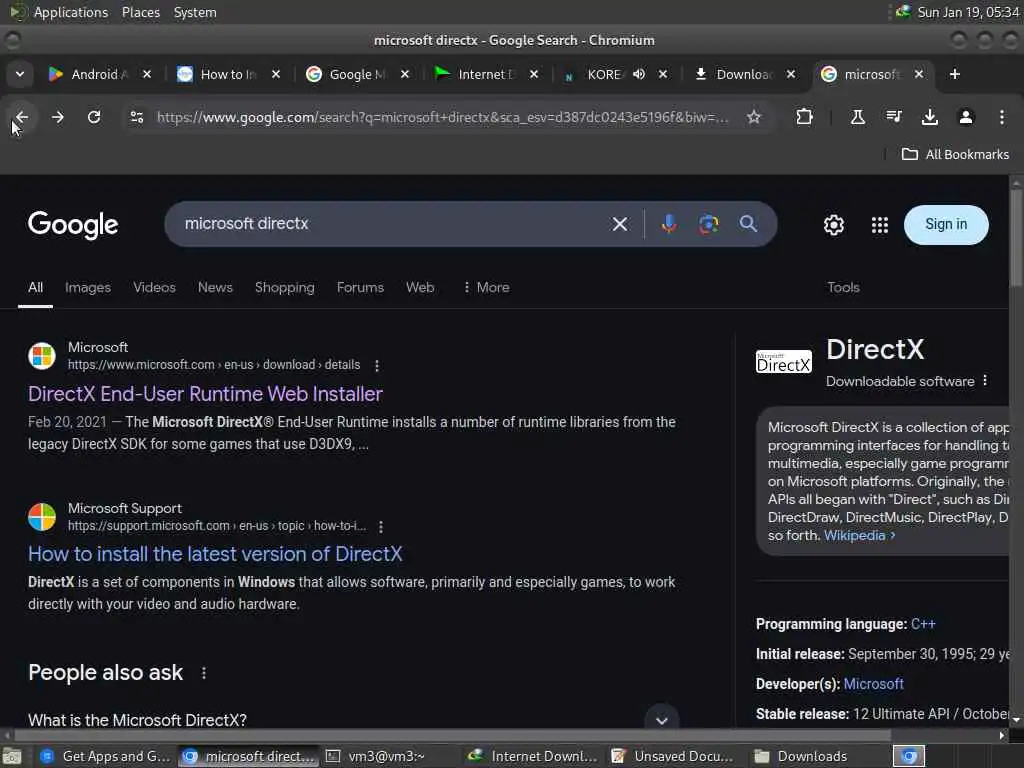Screen dimensions: 1024x768
Task: Open search Tools button
Action: (x=843, y=287)
